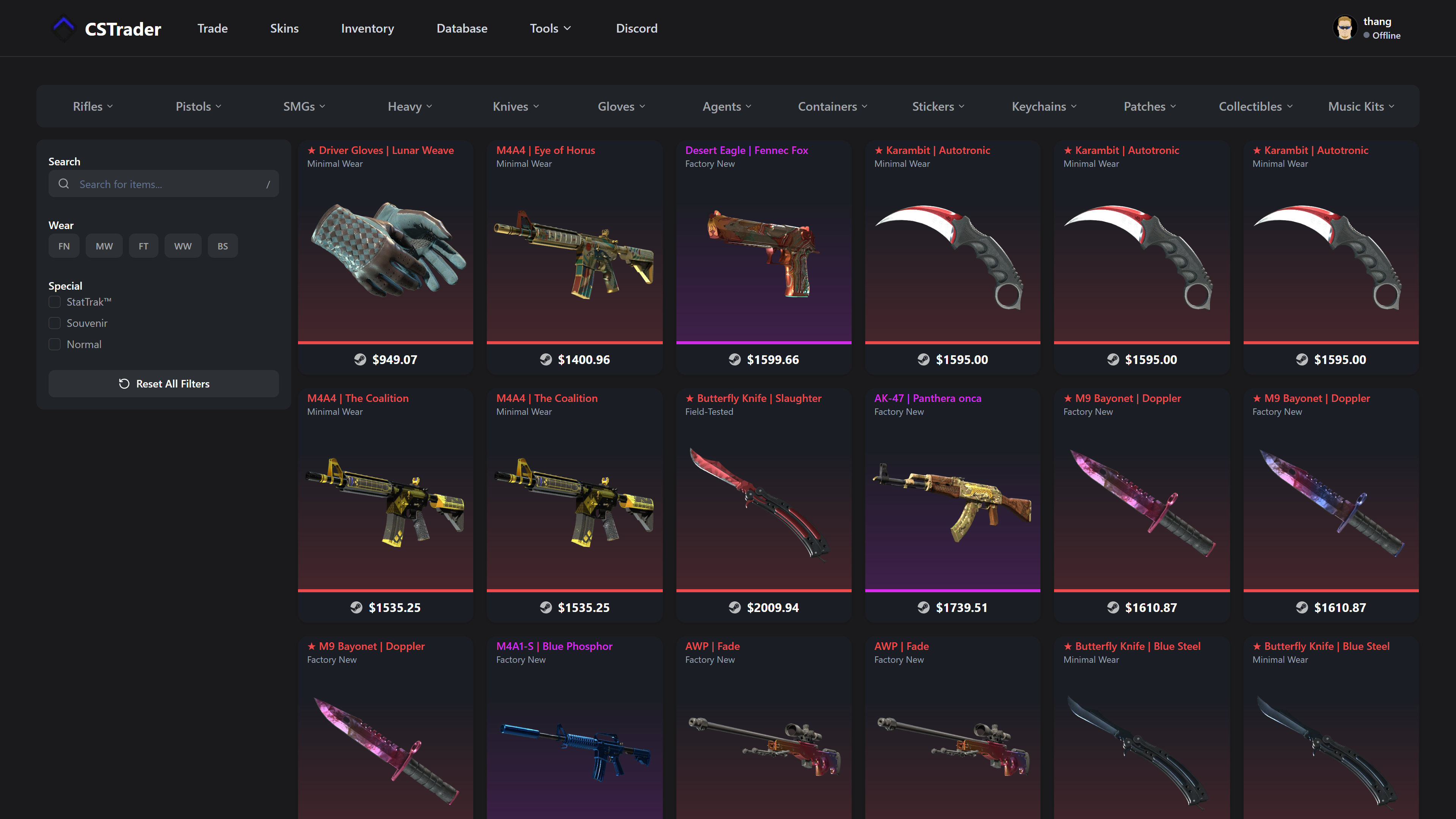Open the Database nav item

(462, 28)
